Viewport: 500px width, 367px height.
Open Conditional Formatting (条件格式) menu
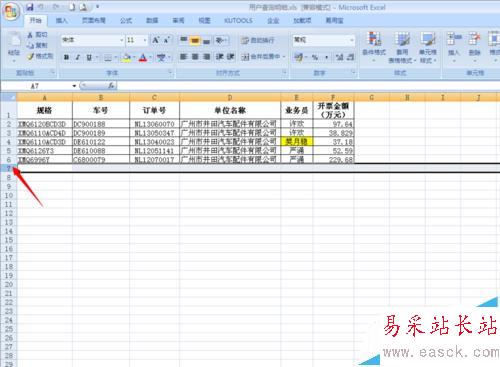point(374,47)
